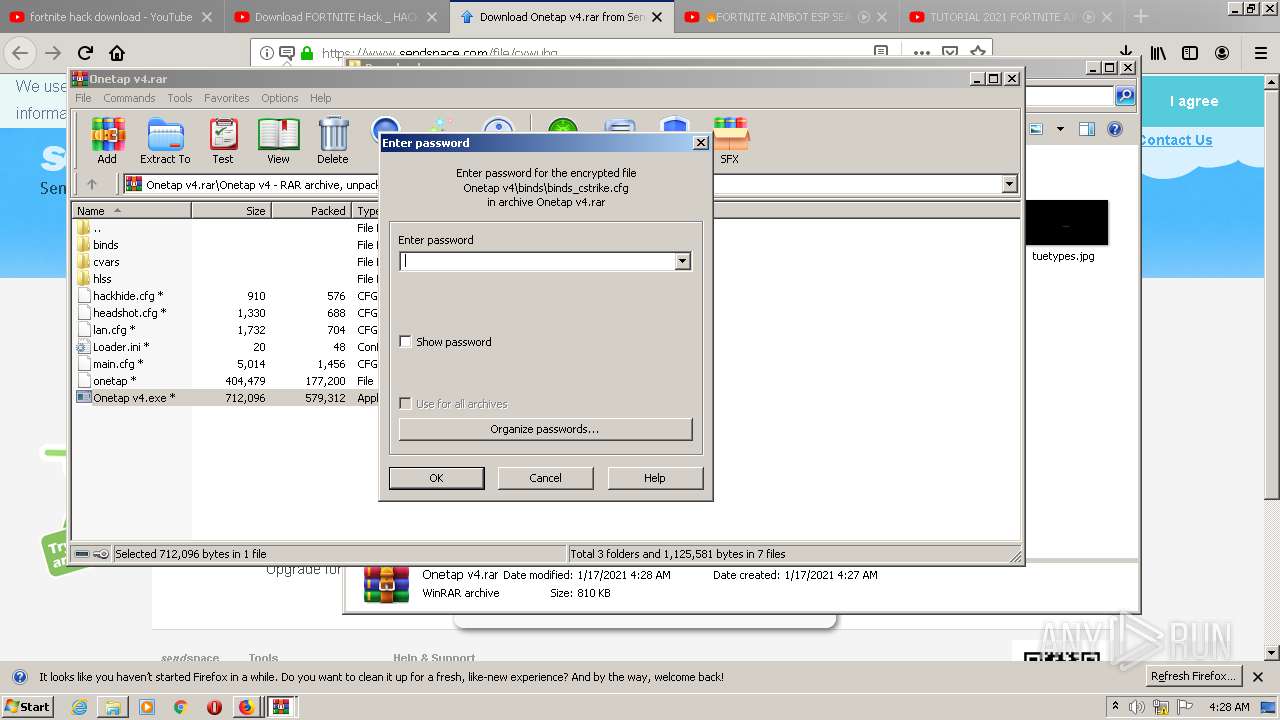Screen dimensions: 1280x720
Task: Sort WinRAR list by Size column
Action: pos(232,211)
